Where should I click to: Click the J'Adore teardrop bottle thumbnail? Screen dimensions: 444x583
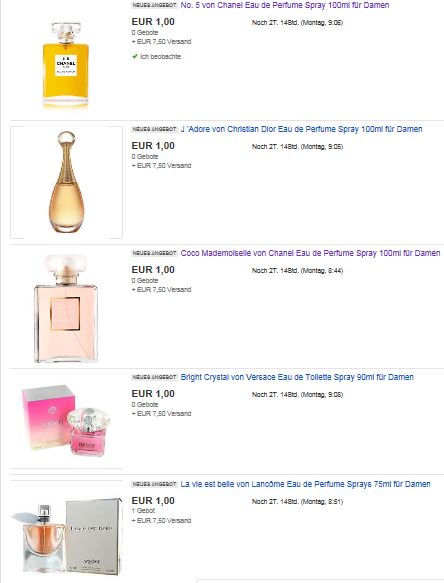67,182
